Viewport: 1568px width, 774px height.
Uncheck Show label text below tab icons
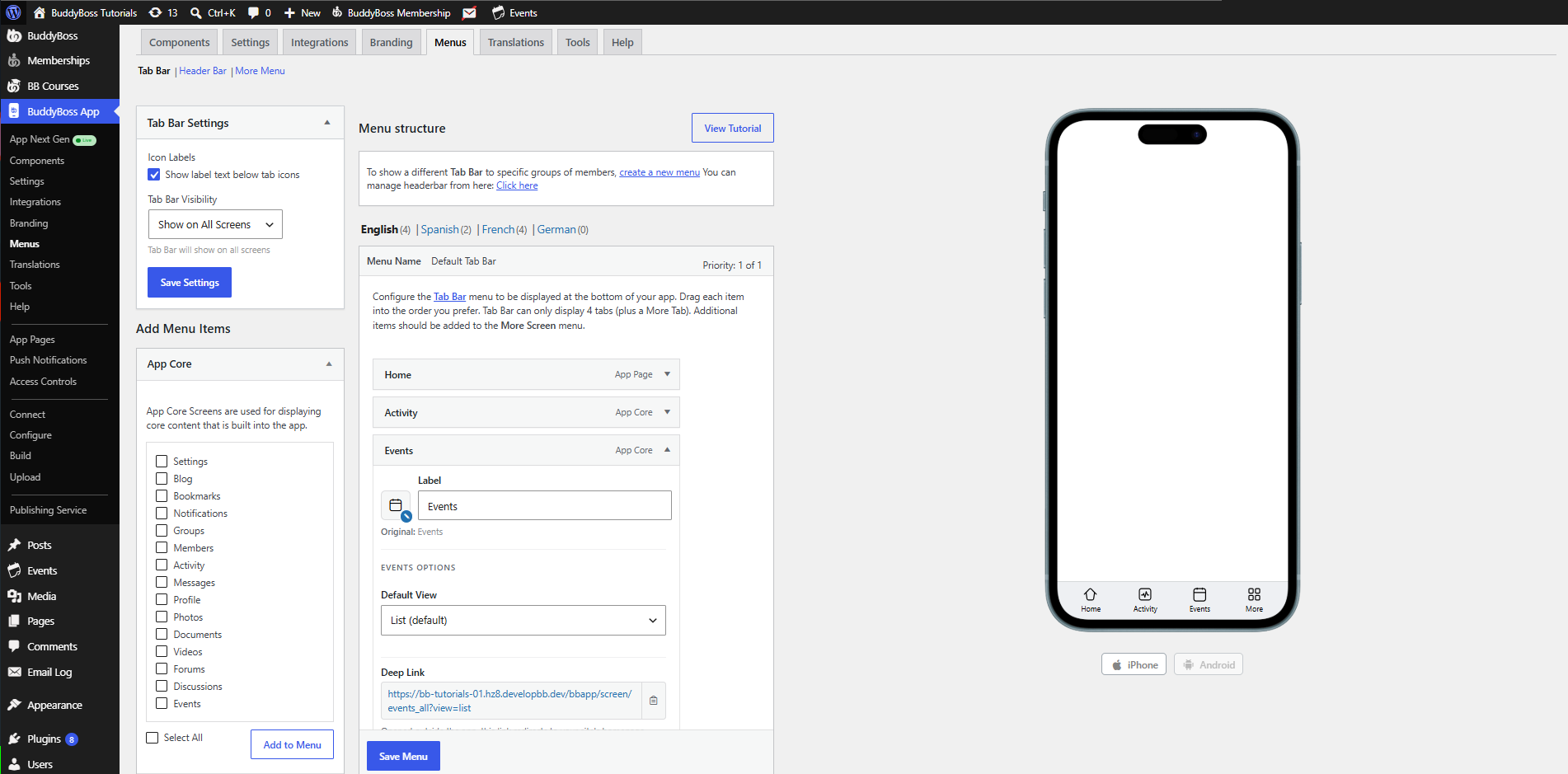pos(154,175)
